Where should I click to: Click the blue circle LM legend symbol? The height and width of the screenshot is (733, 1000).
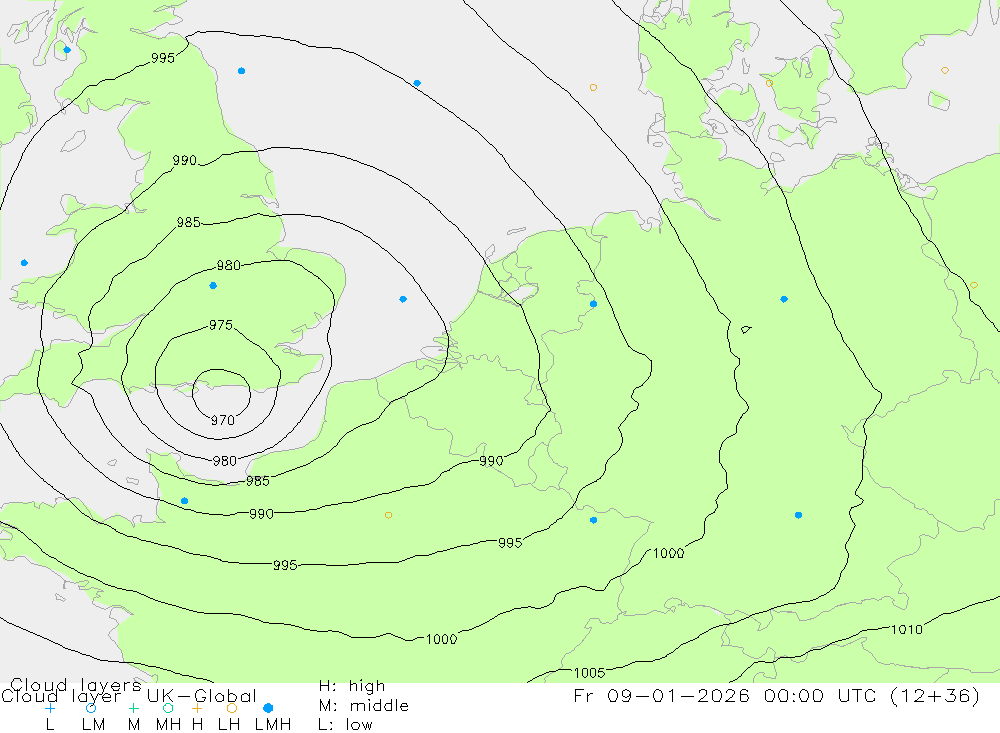[91, 708]
